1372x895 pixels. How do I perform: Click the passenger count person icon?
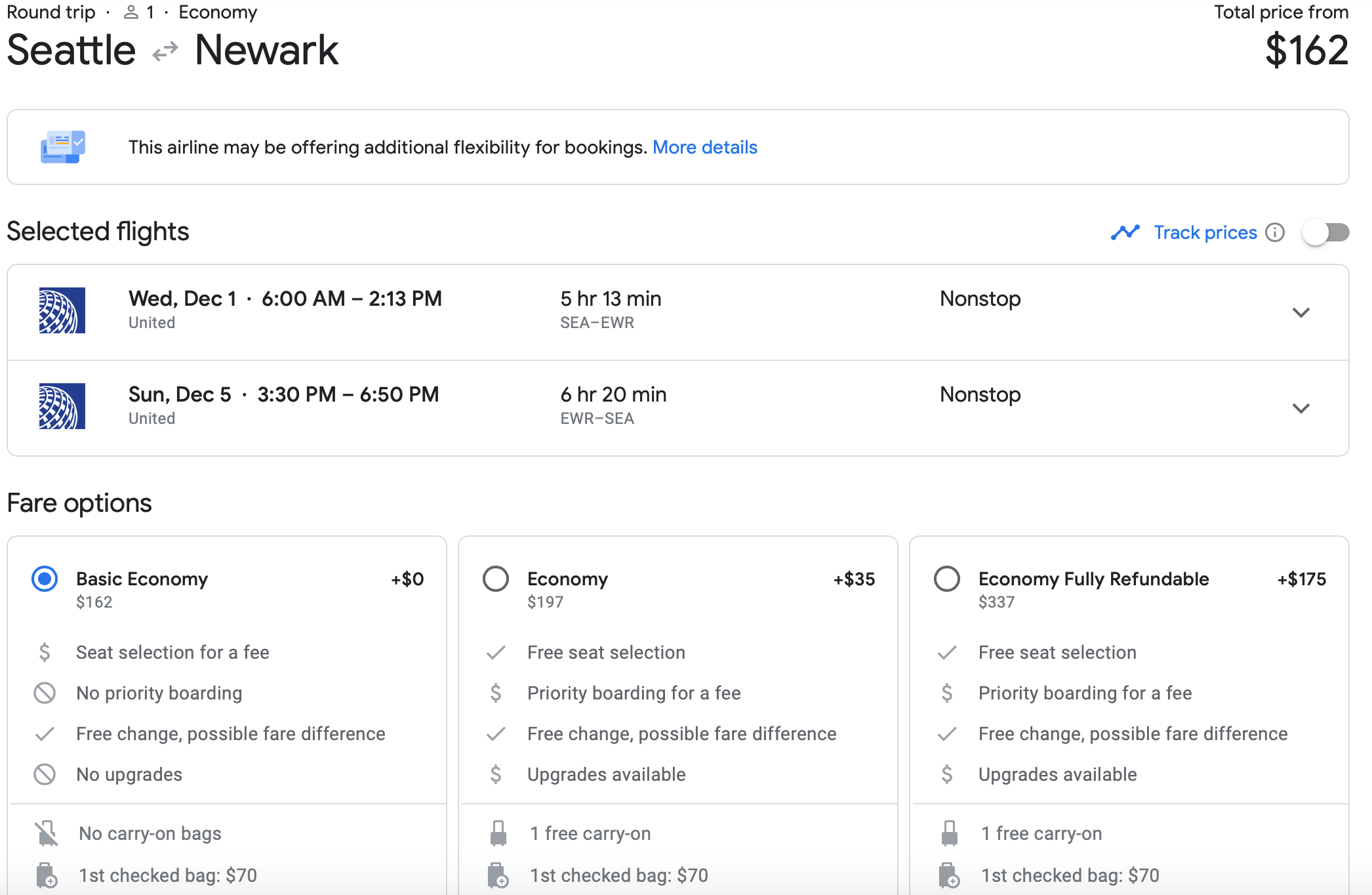(x=131, y=12)
